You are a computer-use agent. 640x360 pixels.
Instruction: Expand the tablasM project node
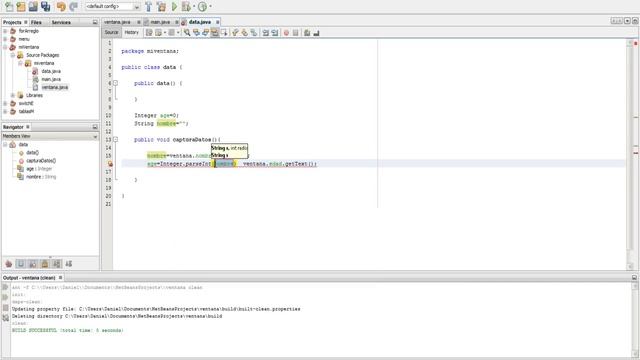click(x=5, y=111)
